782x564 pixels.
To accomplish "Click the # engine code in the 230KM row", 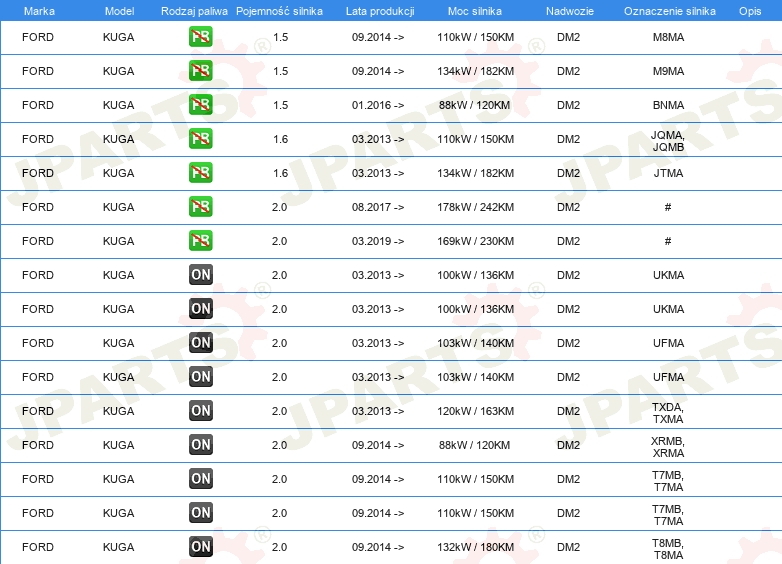I will click(668, 241).
